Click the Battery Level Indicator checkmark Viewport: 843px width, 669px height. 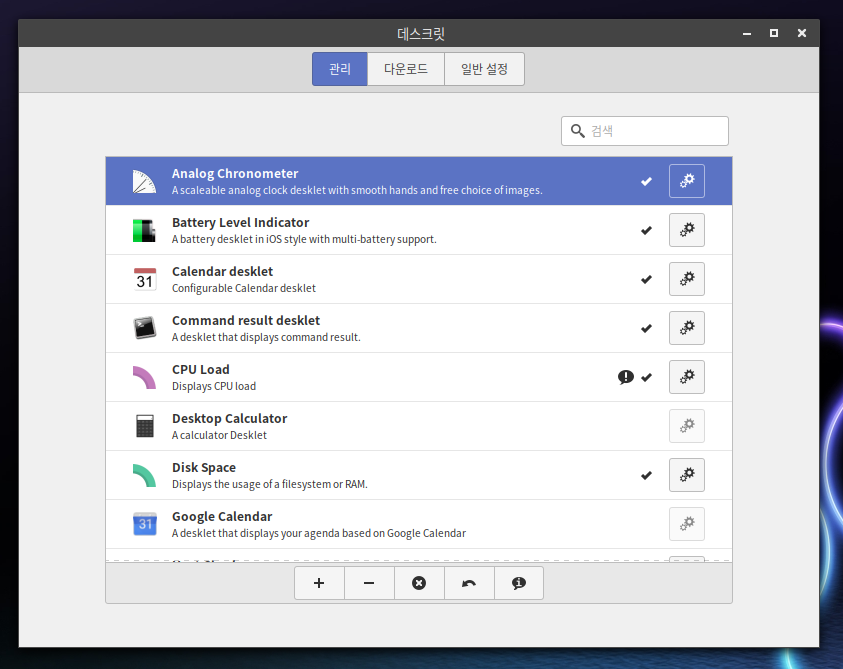646,231
